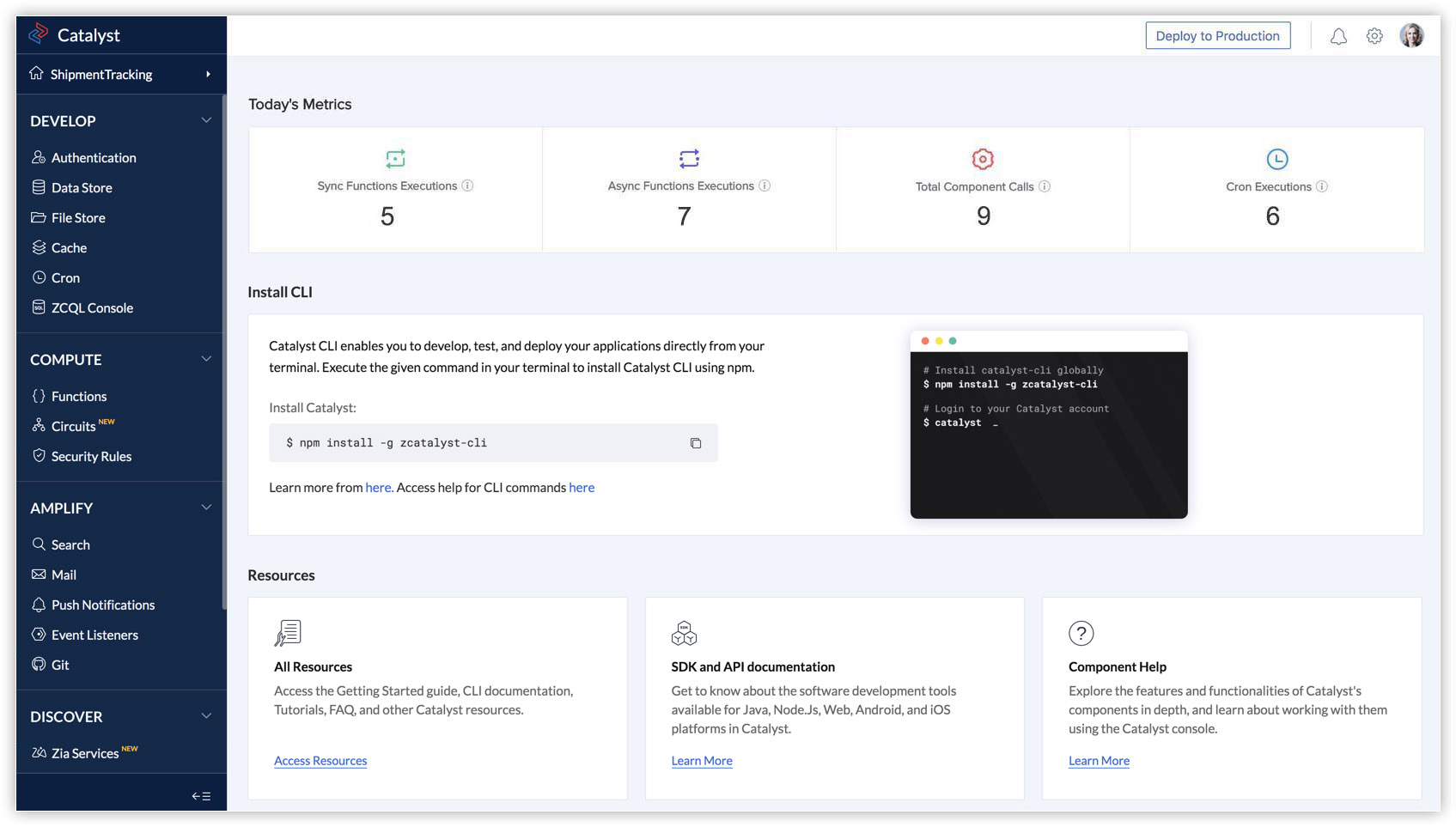The image size is (1456, 827).
Task: Click the terminal preview image
Action: coord(1049,424)
